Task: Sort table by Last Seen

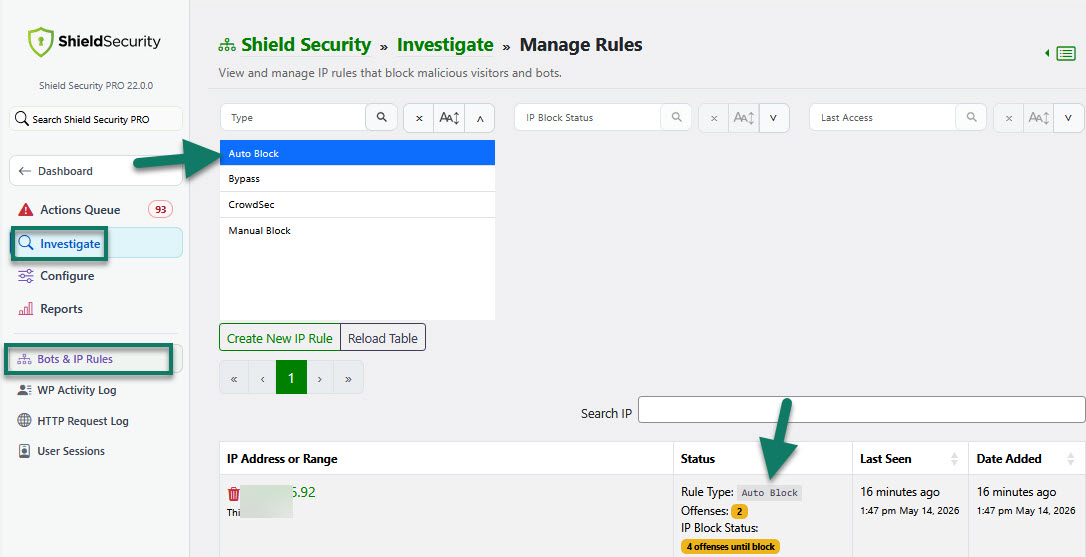Action: click(909, 459)
